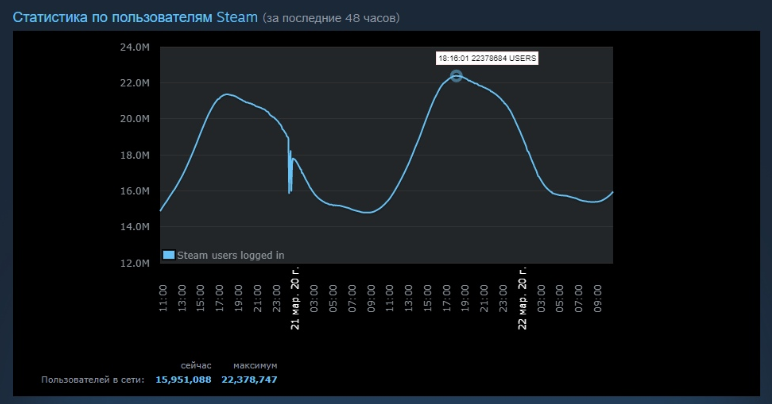Click the tooltip reading 18:16:01 22378684 USERS
This screenshot has width=772, height=404.
coord(487,58)
